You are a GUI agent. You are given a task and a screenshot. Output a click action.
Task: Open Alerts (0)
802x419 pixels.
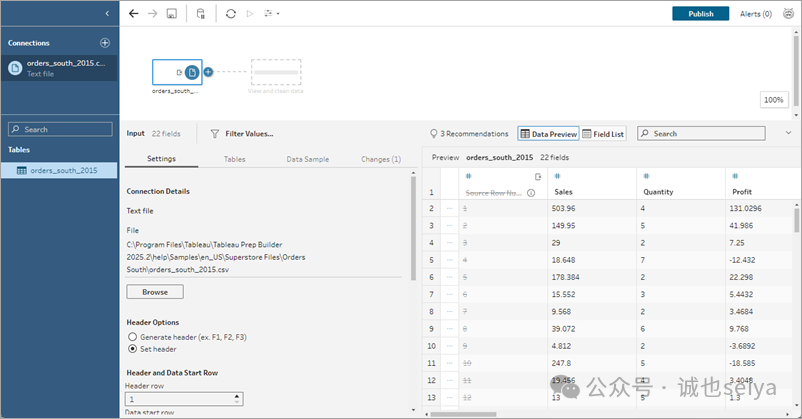point(755,14)
